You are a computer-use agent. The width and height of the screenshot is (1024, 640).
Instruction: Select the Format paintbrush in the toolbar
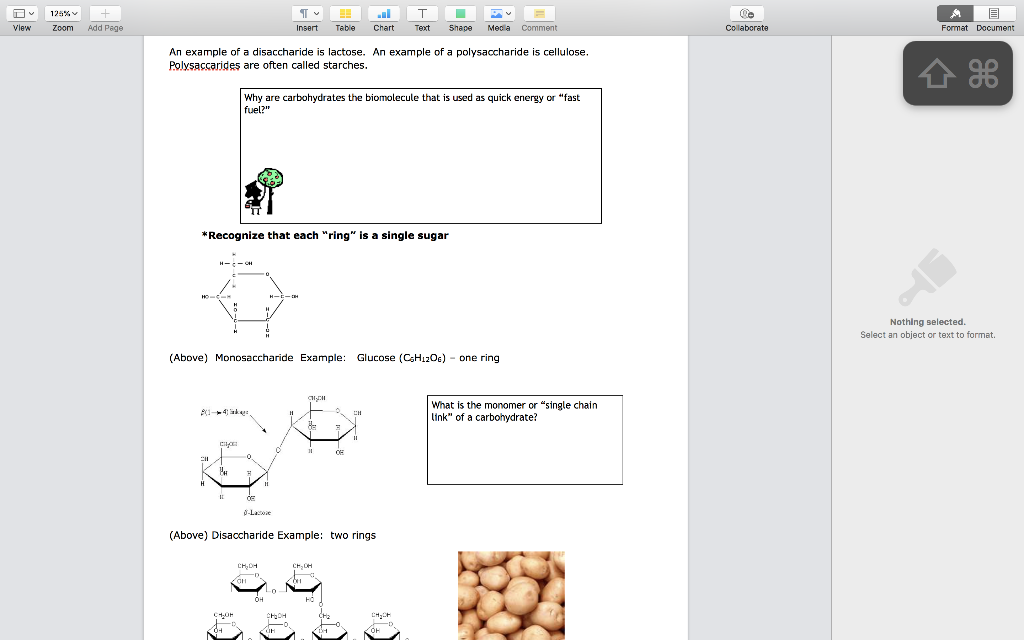tap(953, 12)
